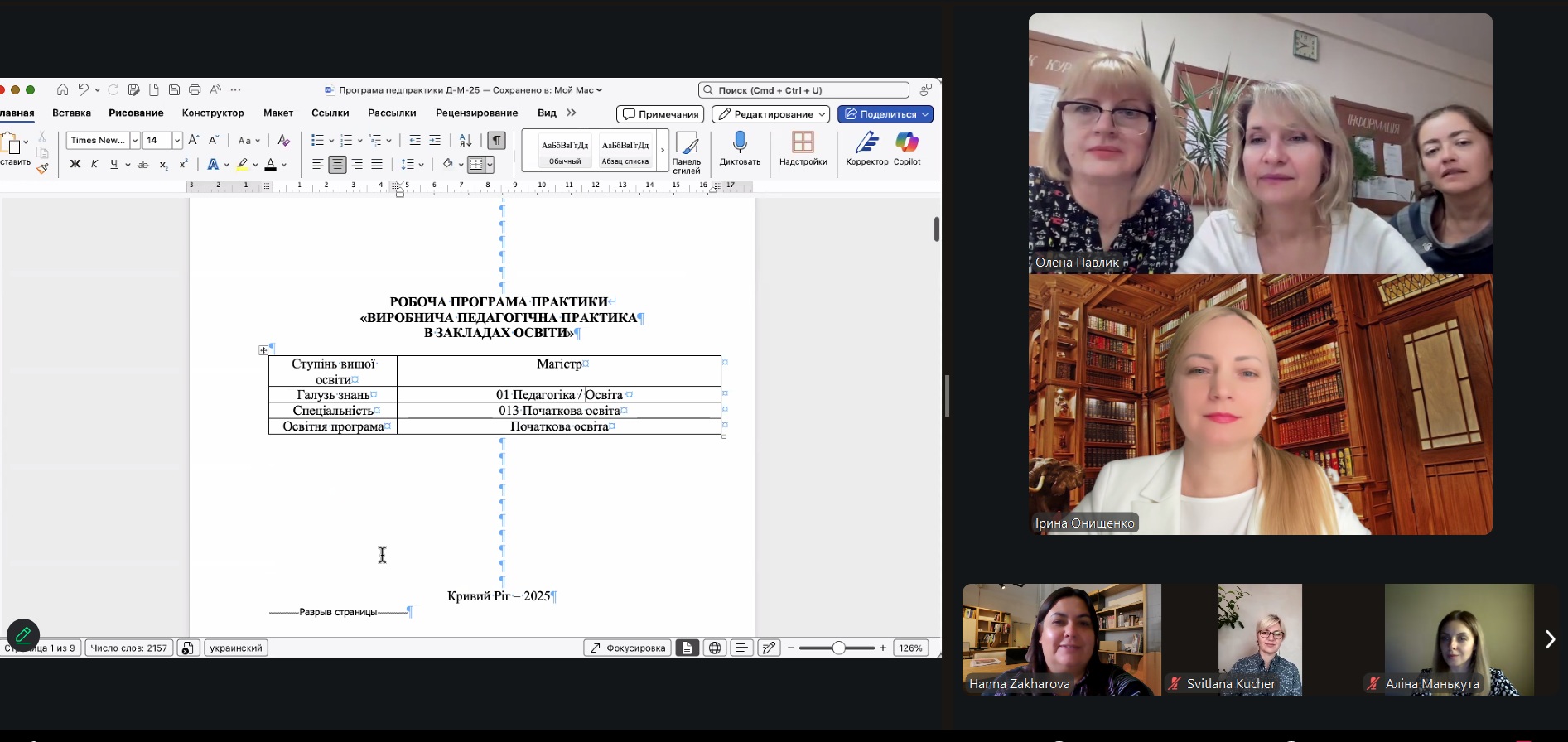1568x742 pixels.
Task: Click the Диктовать microphone icon
Action: pyautogui.click(x=740, y=143)
